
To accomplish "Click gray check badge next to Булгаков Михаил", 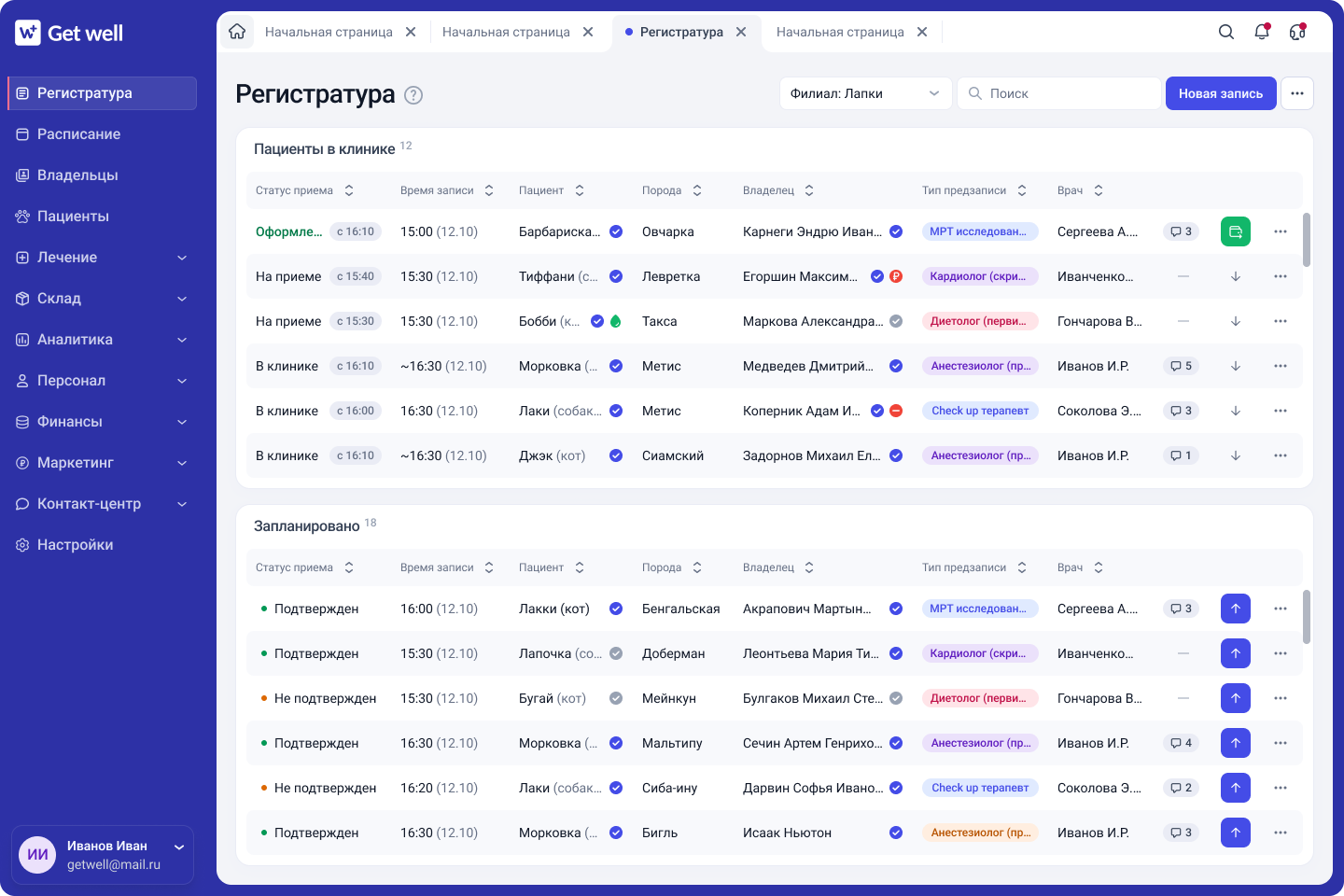I will tap(896, 698).
